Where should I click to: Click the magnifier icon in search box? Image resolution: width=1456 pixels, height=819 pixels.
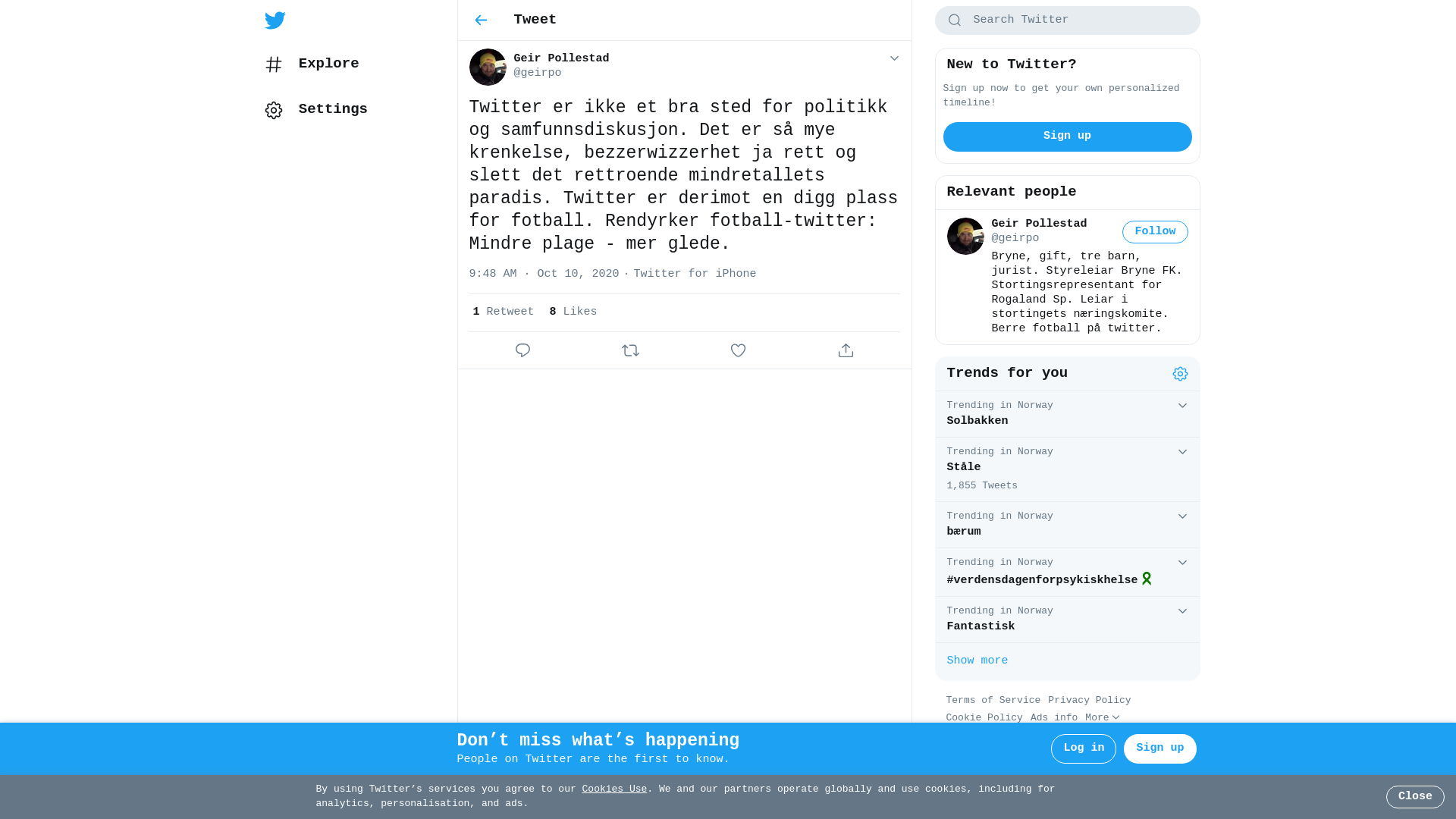[x=955, y=20]
